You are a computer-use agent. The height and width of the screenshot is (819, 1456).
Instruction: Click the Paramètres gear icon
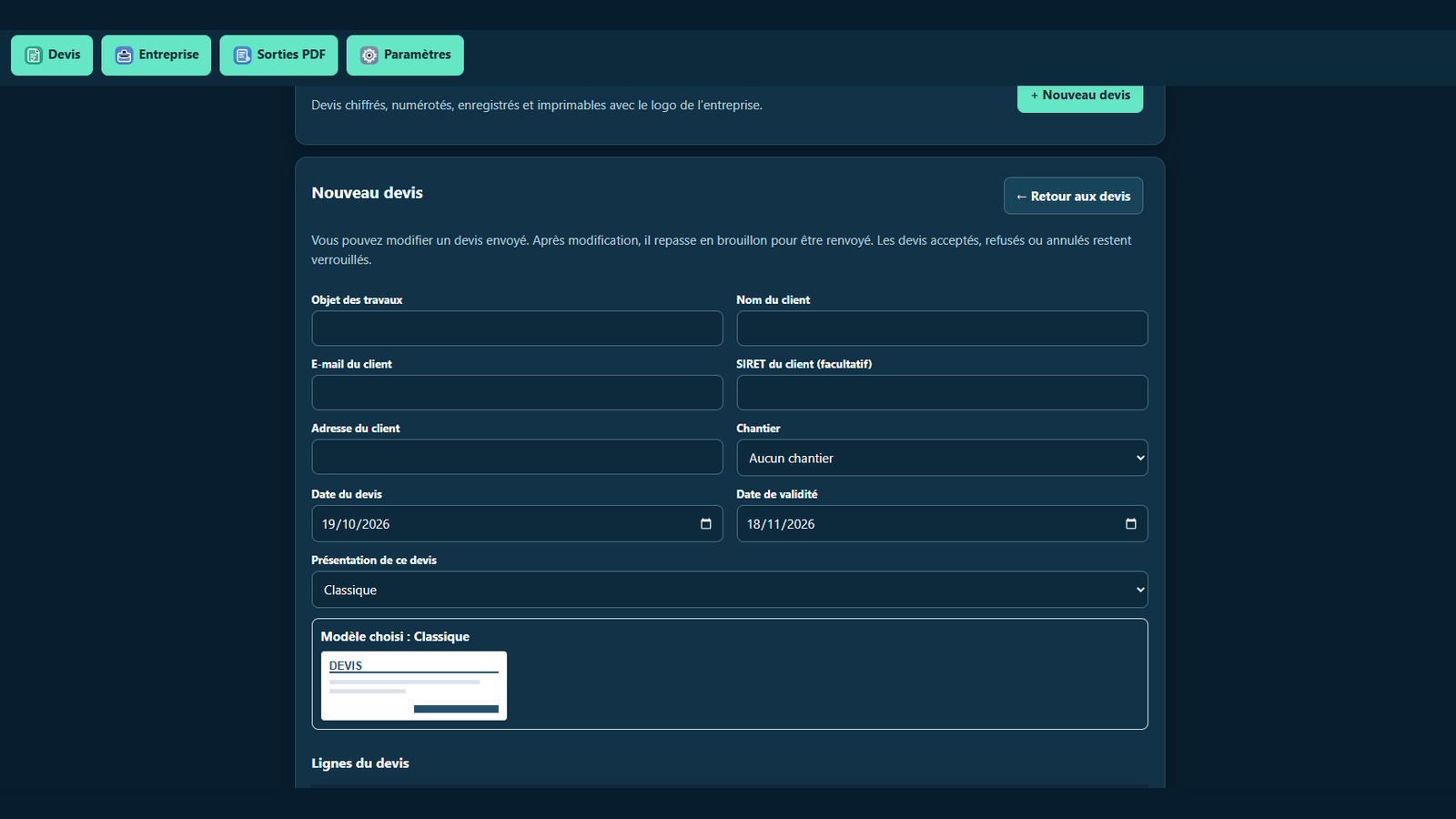point(369,56)
